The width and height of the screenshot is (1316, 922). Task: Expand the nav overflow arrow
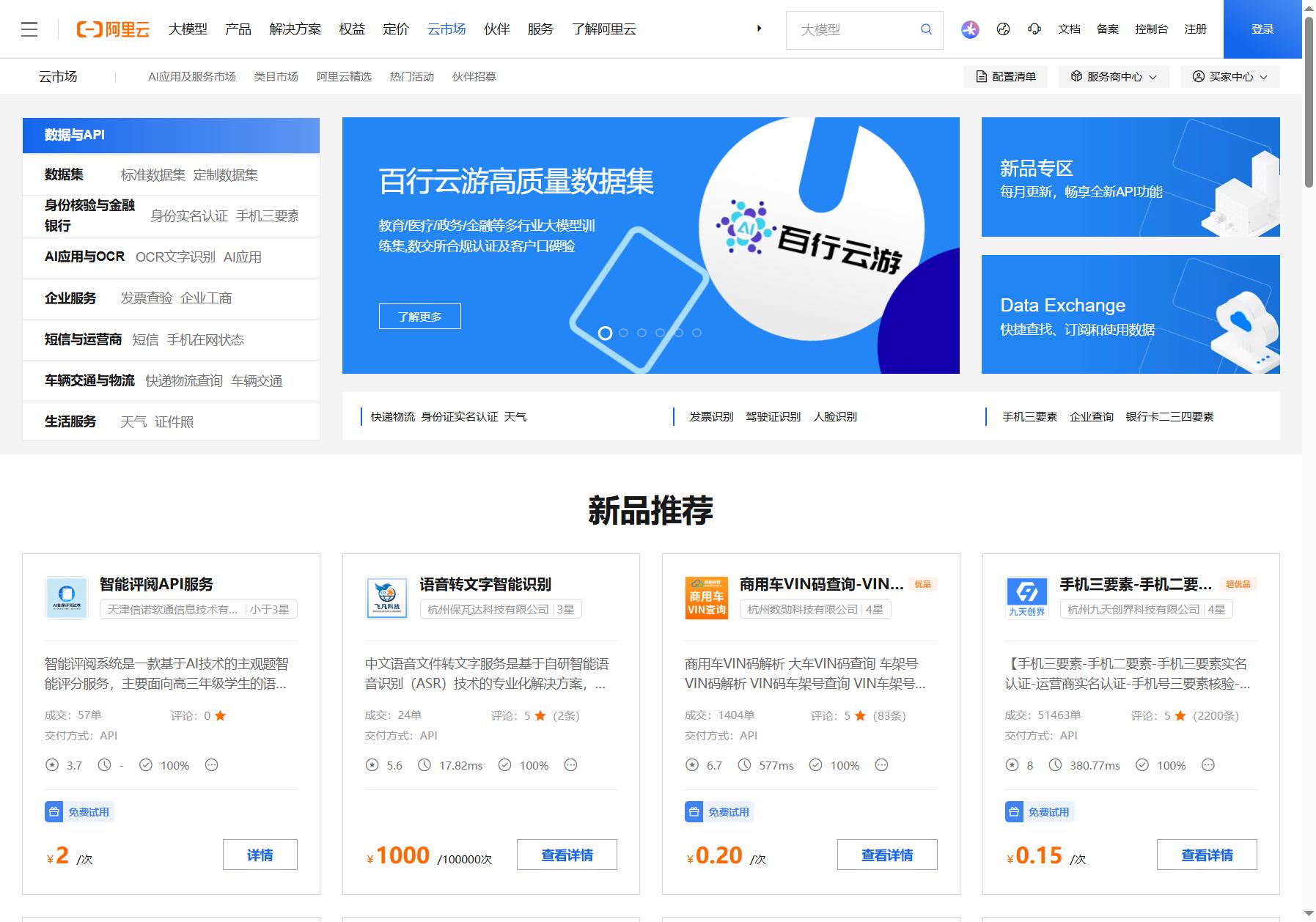coord(759,29)
